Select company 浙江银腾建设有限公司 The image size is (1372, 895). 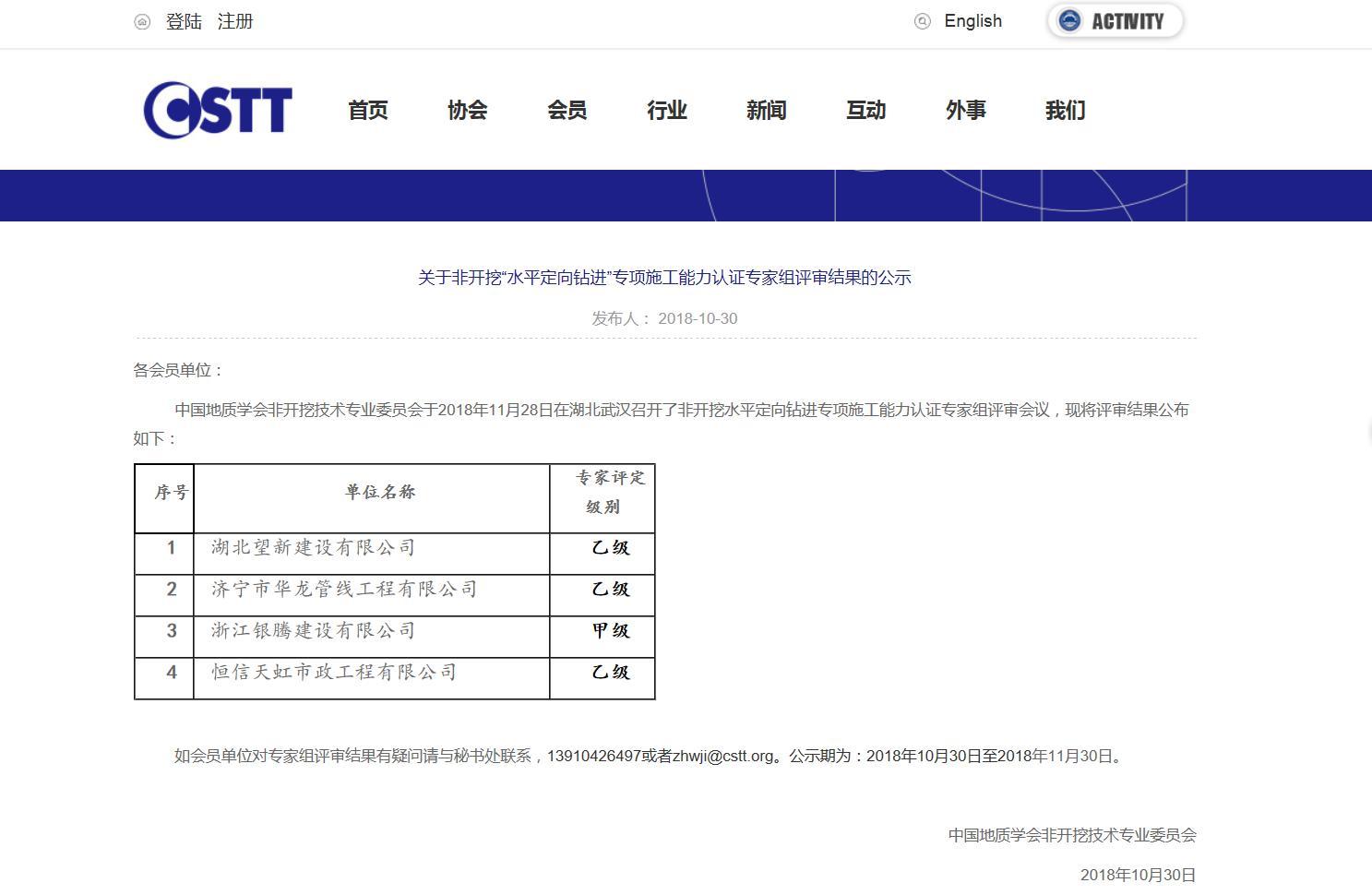click(314, 630)
